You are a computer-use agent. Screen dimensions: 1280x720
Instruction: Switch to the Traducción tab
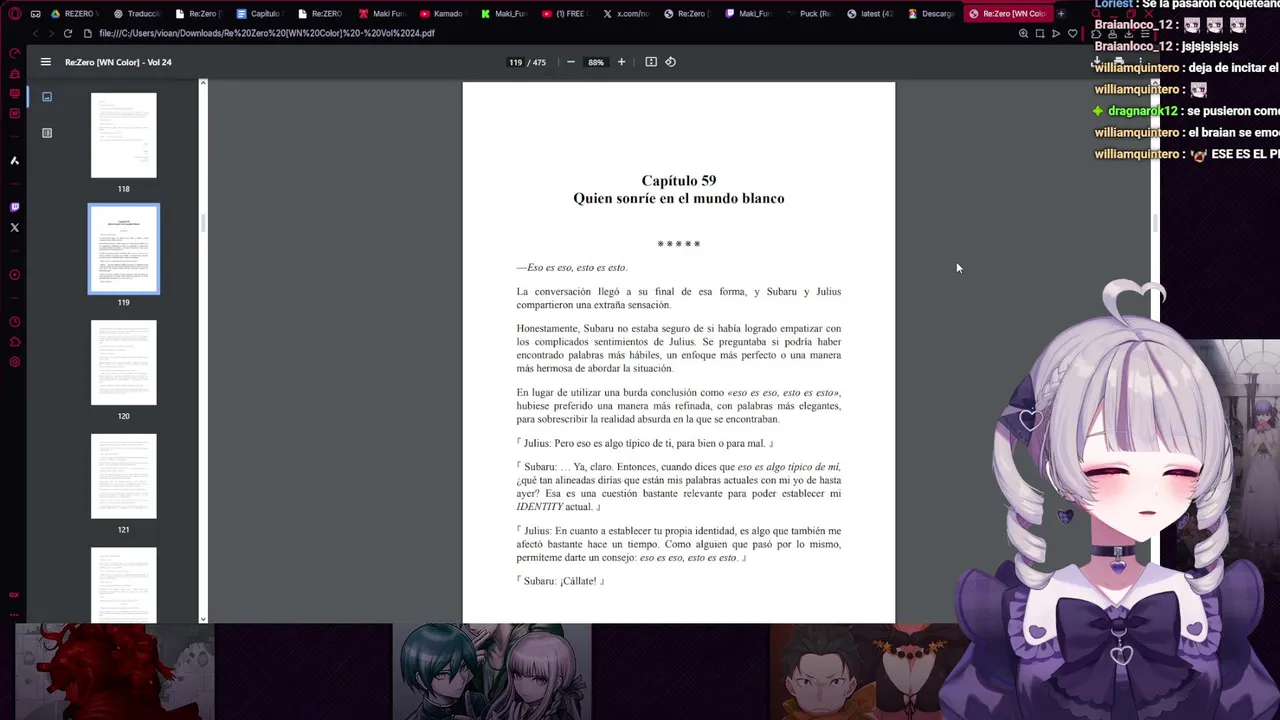[137, 14]
